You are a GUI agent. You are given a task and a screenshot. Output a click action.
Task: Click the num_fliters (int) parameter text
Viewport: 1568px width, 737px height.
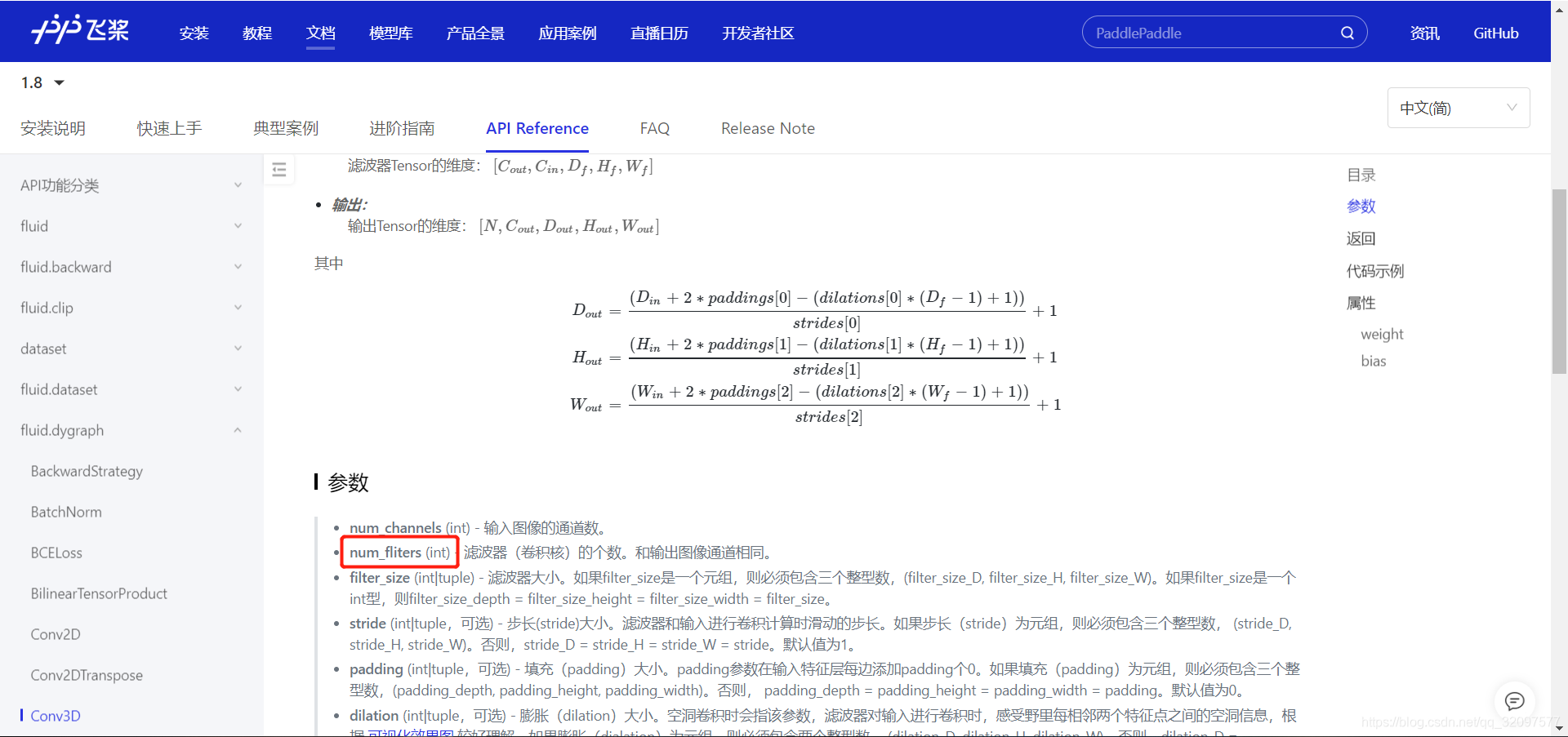click(x=399, y=553)
